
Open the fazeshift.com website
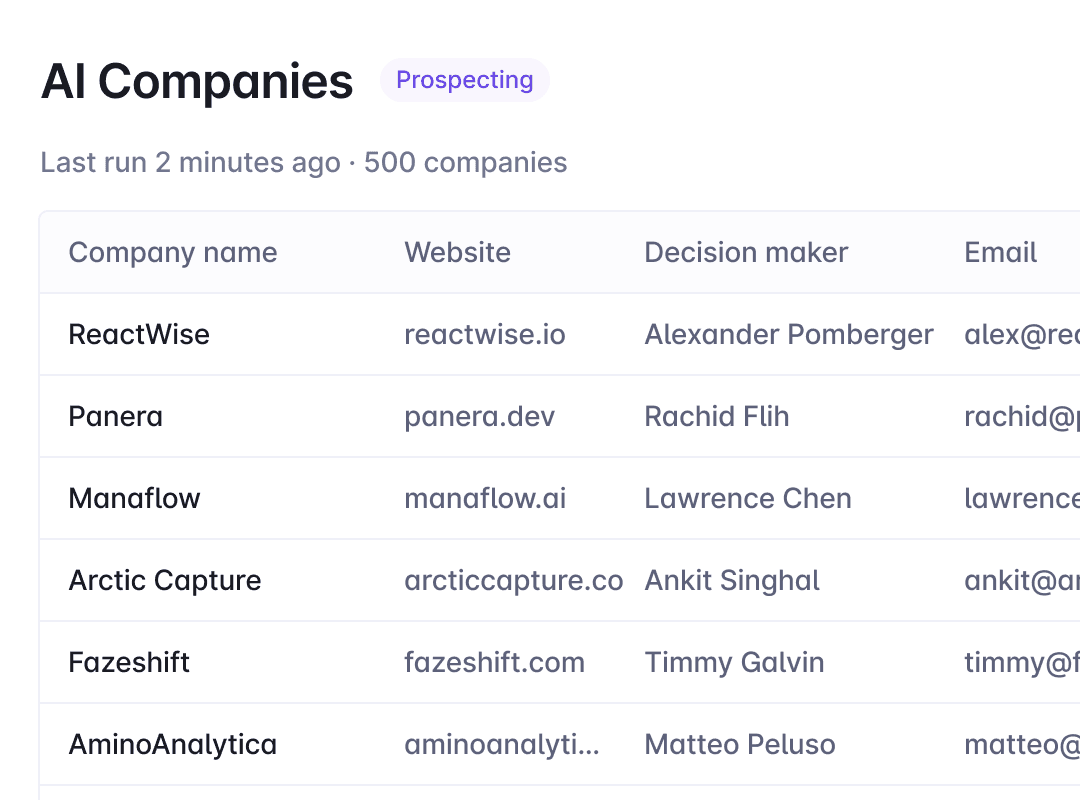click(494, 662)
